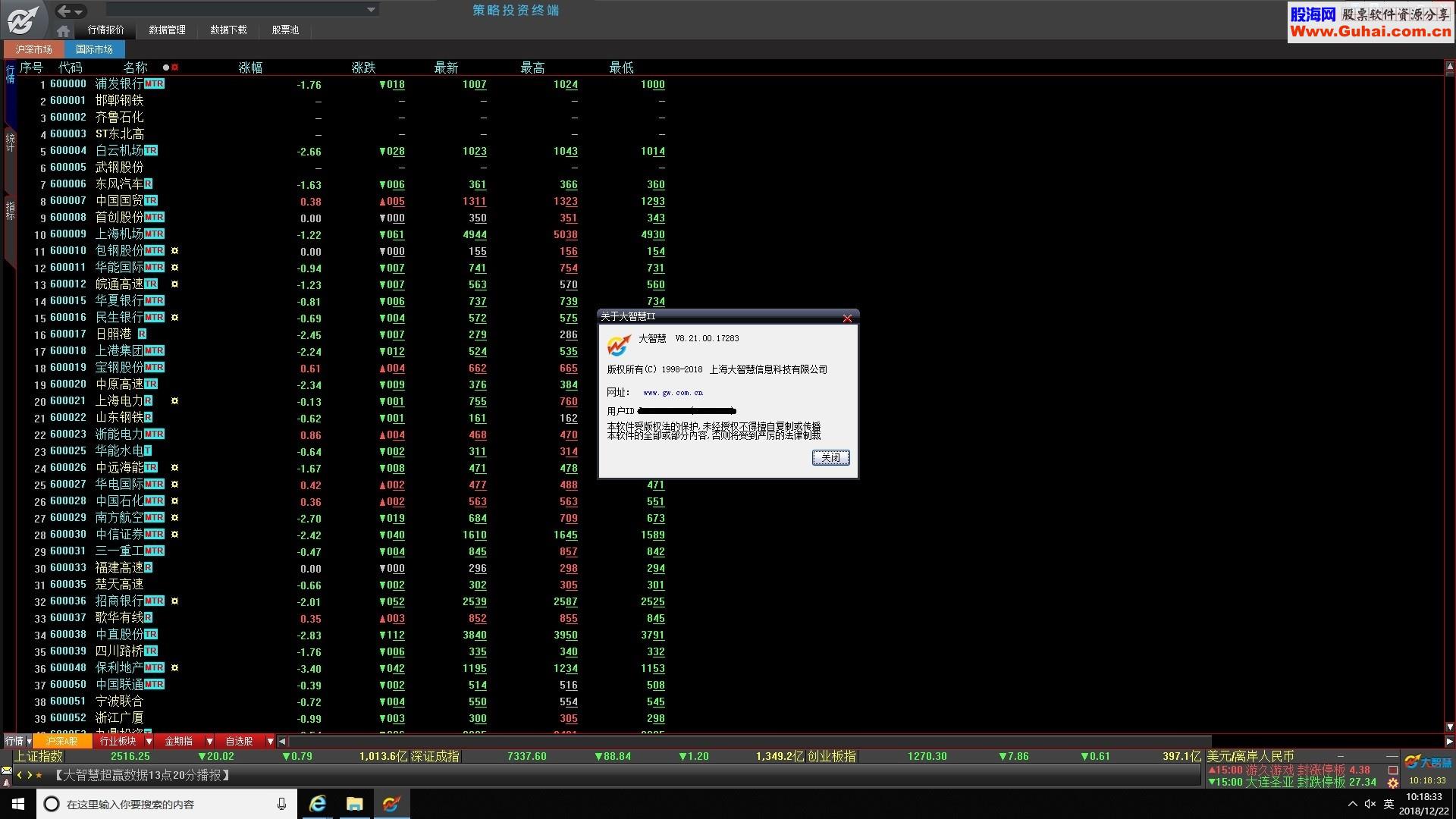Click the yellow star marker on 保利地产 row
The height and width of the screenshot is (819, 1456).
tap(174, 668)
